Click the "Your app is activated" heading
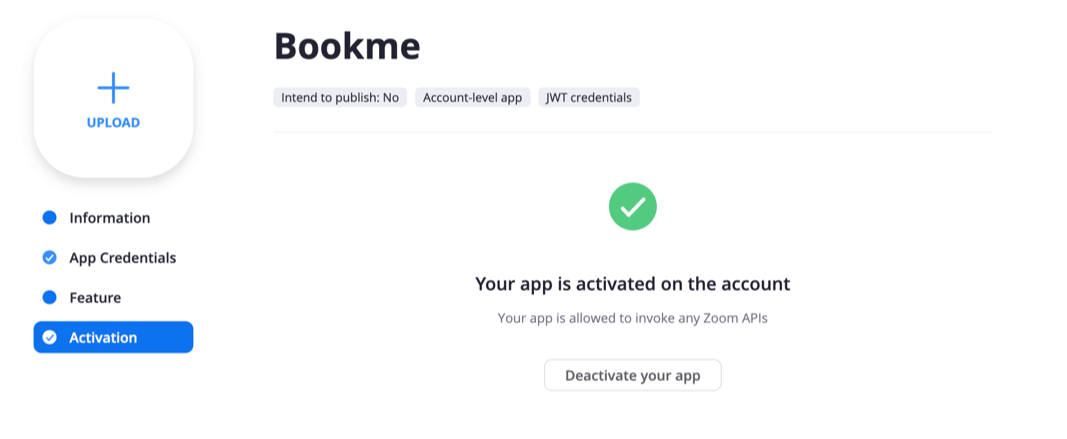The image size is (1067, 439). click(x=632, y=284)
